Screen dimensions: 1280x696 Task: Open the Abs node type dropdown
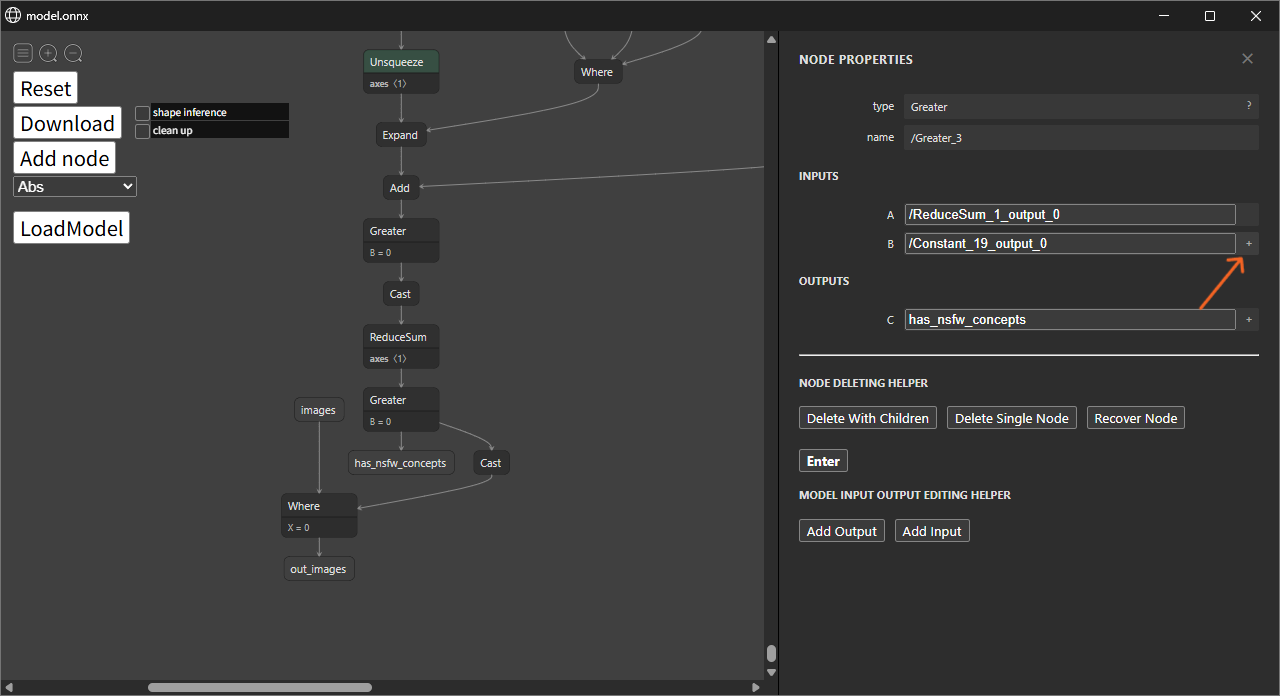tap(75, 186)
